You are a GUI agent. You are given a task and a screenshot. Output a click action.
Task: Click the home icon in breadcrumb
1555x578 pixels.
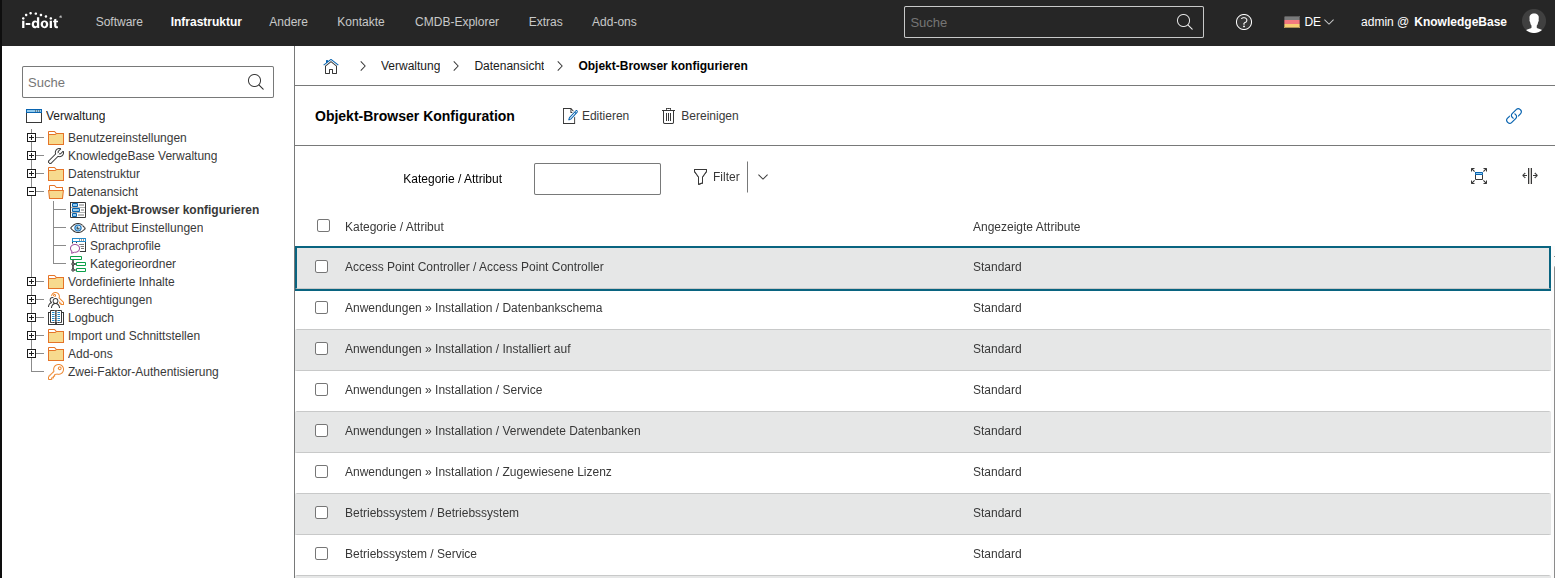331,66
